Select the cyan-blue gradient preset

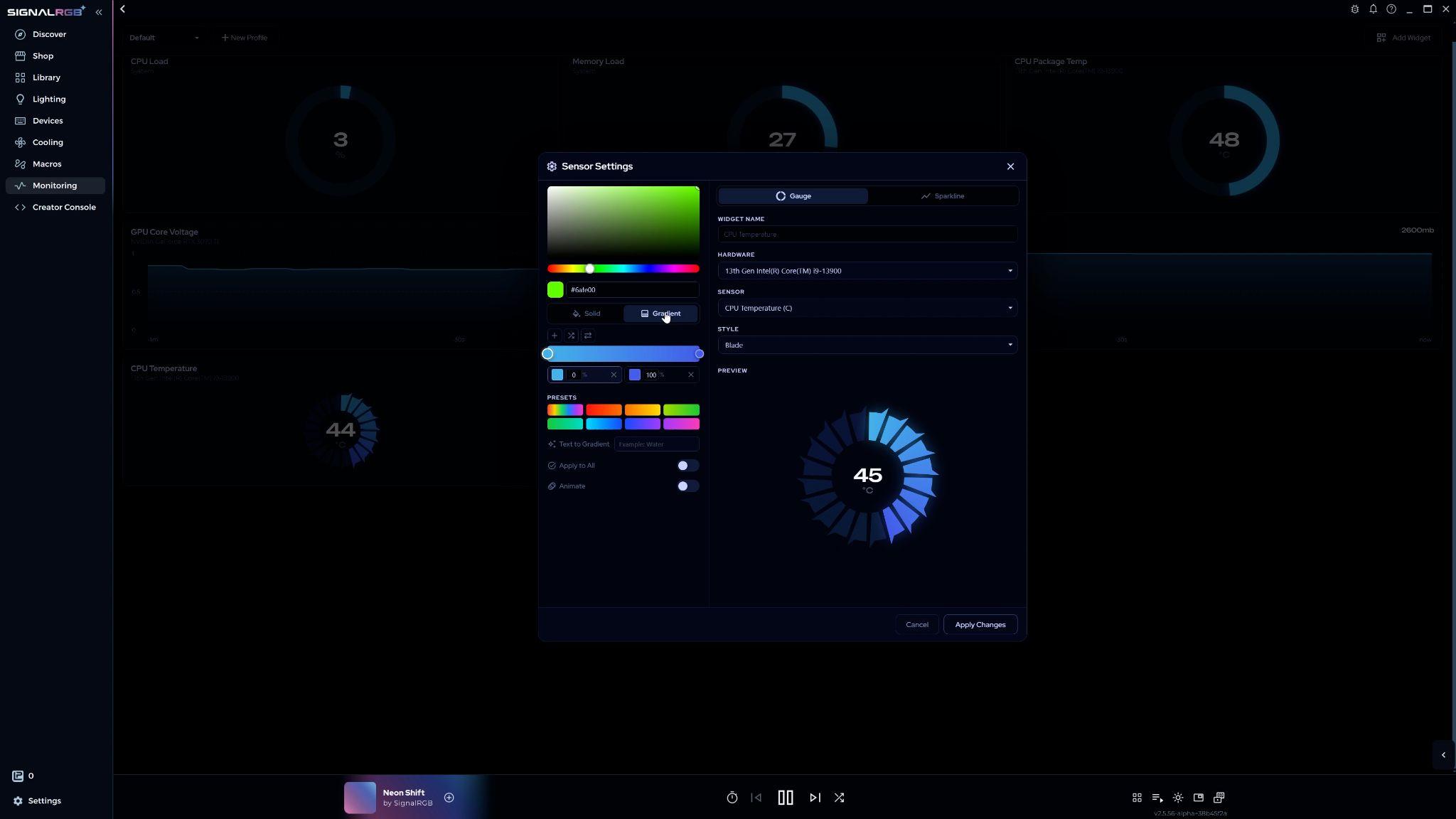tap(604, 424)
